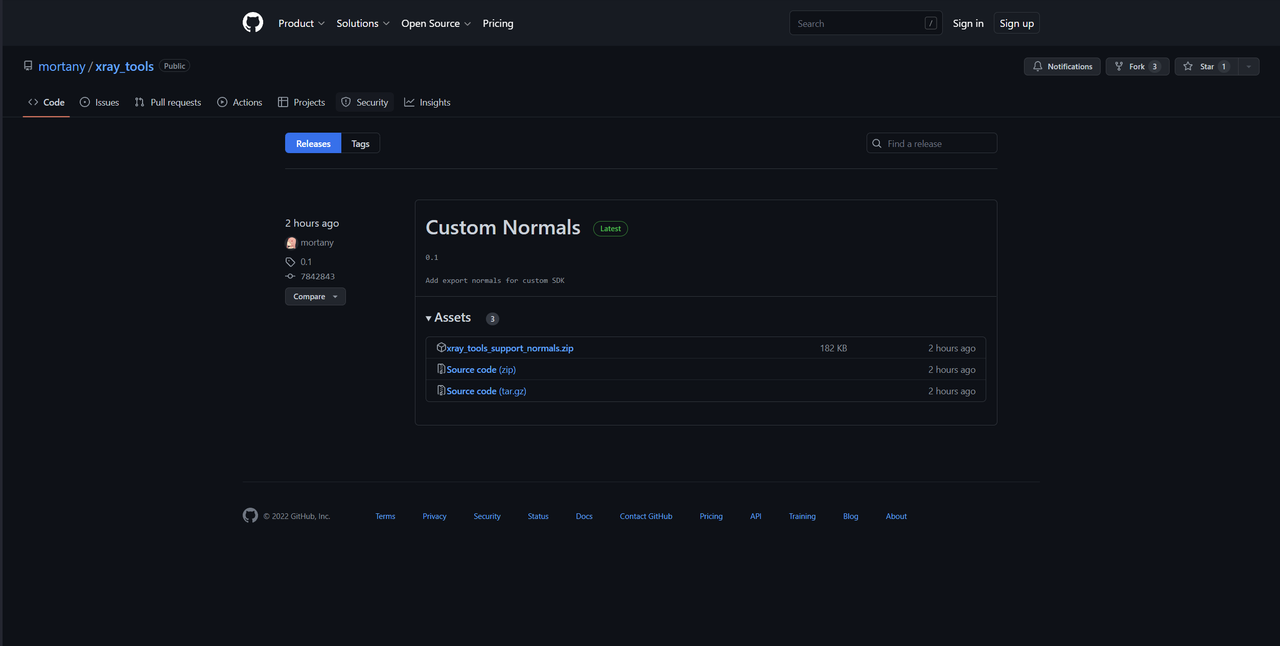This screenshot has height=646, width=1280.
Task: Open the Contact GitHub footer link
Action: click(x=646, y=516)
